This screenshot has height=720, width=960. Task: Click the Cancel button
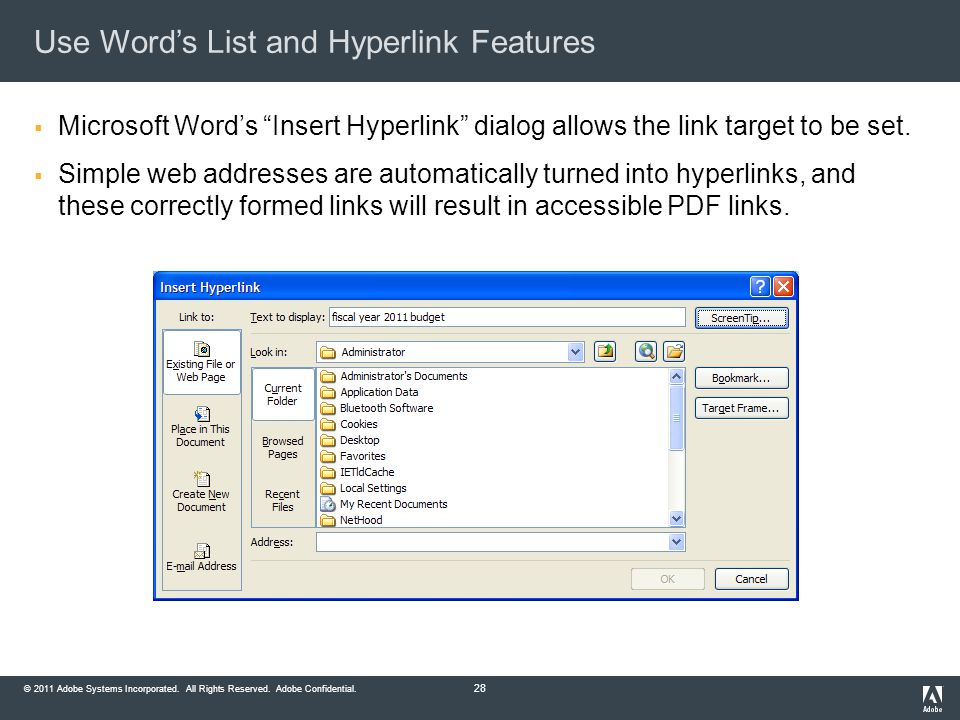coord(751,579)
